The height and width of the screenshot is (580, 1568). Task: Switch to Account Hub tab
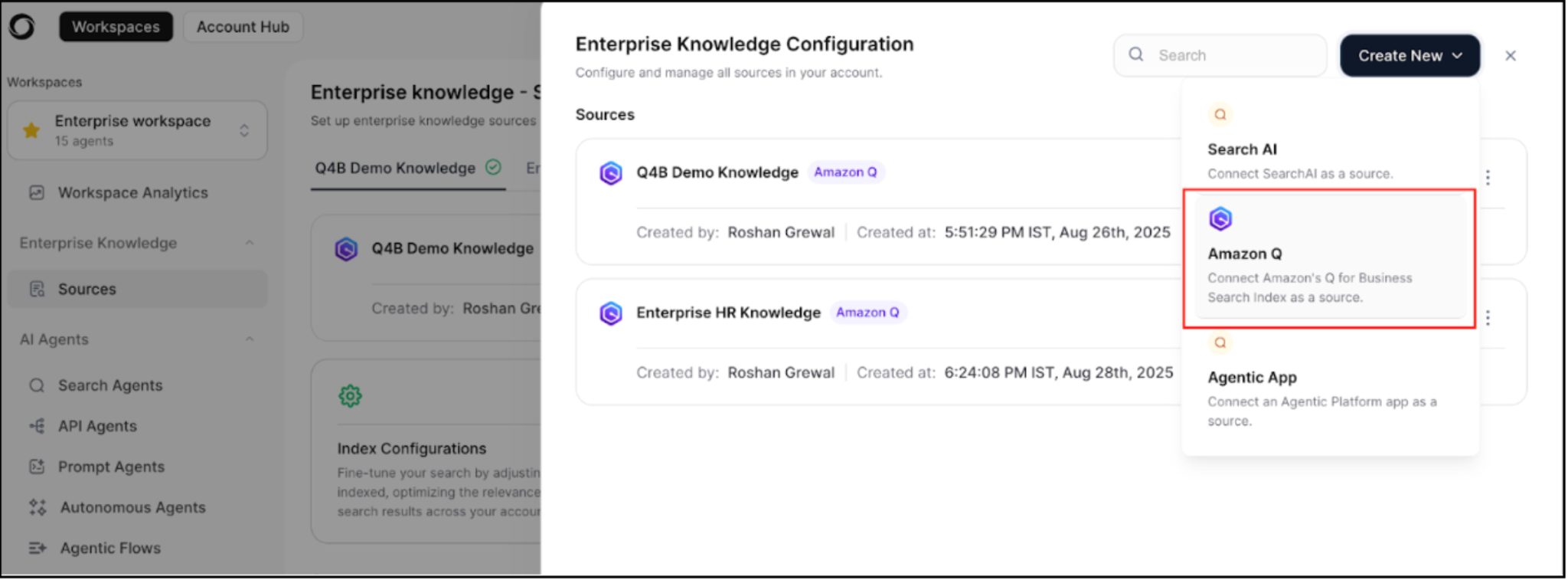point(243,27)
